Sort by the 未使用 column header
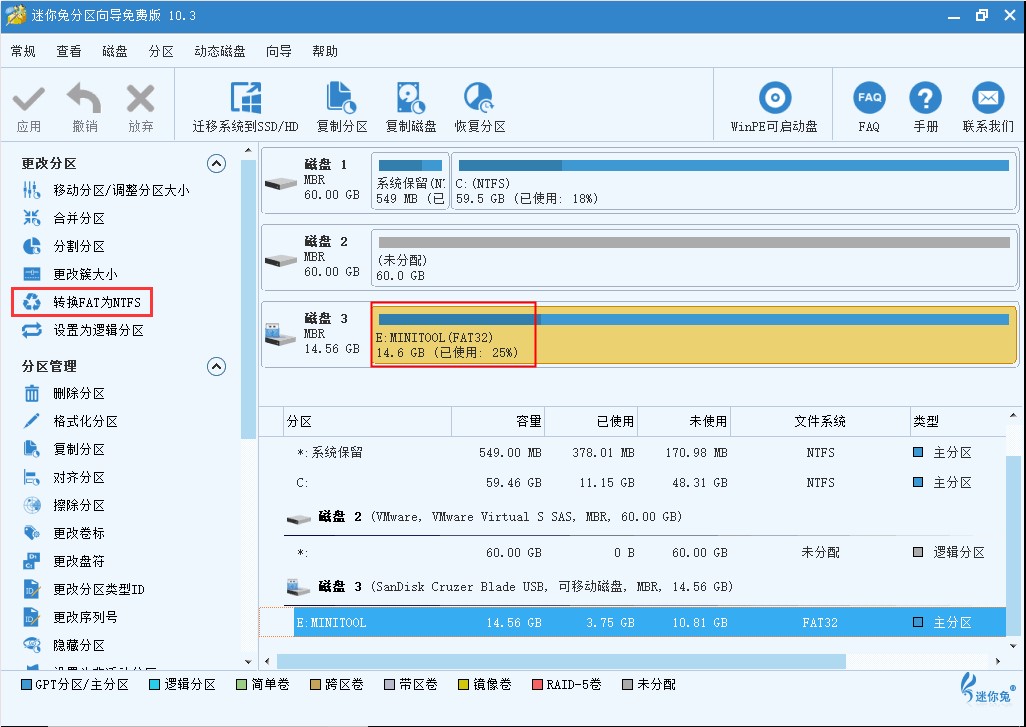The width and height of the screenshot is (1026, 727). 684,421
